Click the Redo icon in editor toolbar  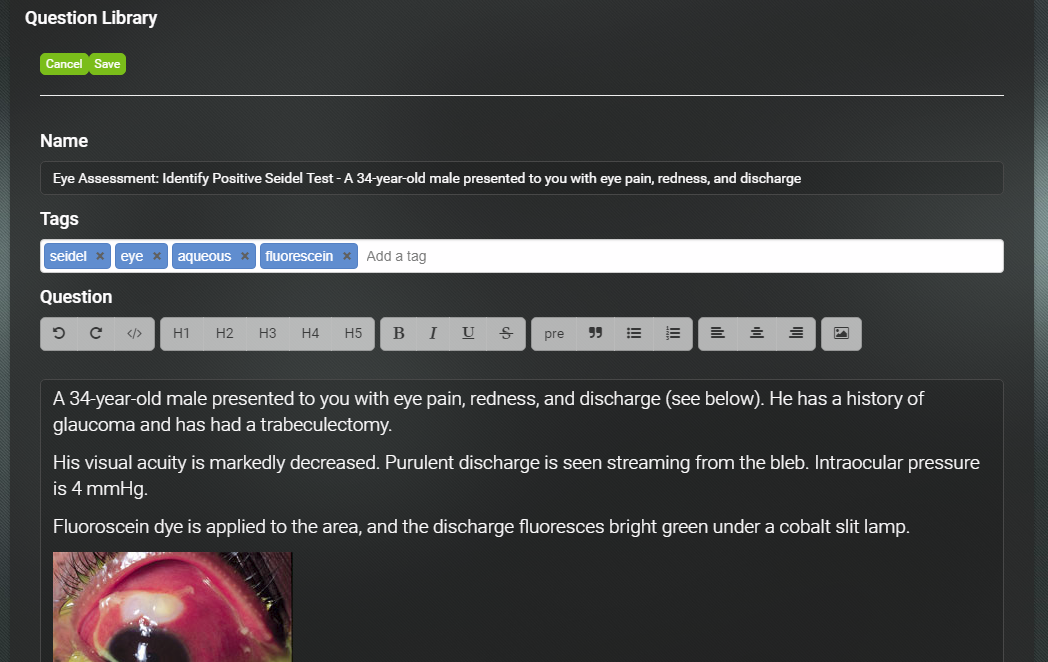(96, 333)
